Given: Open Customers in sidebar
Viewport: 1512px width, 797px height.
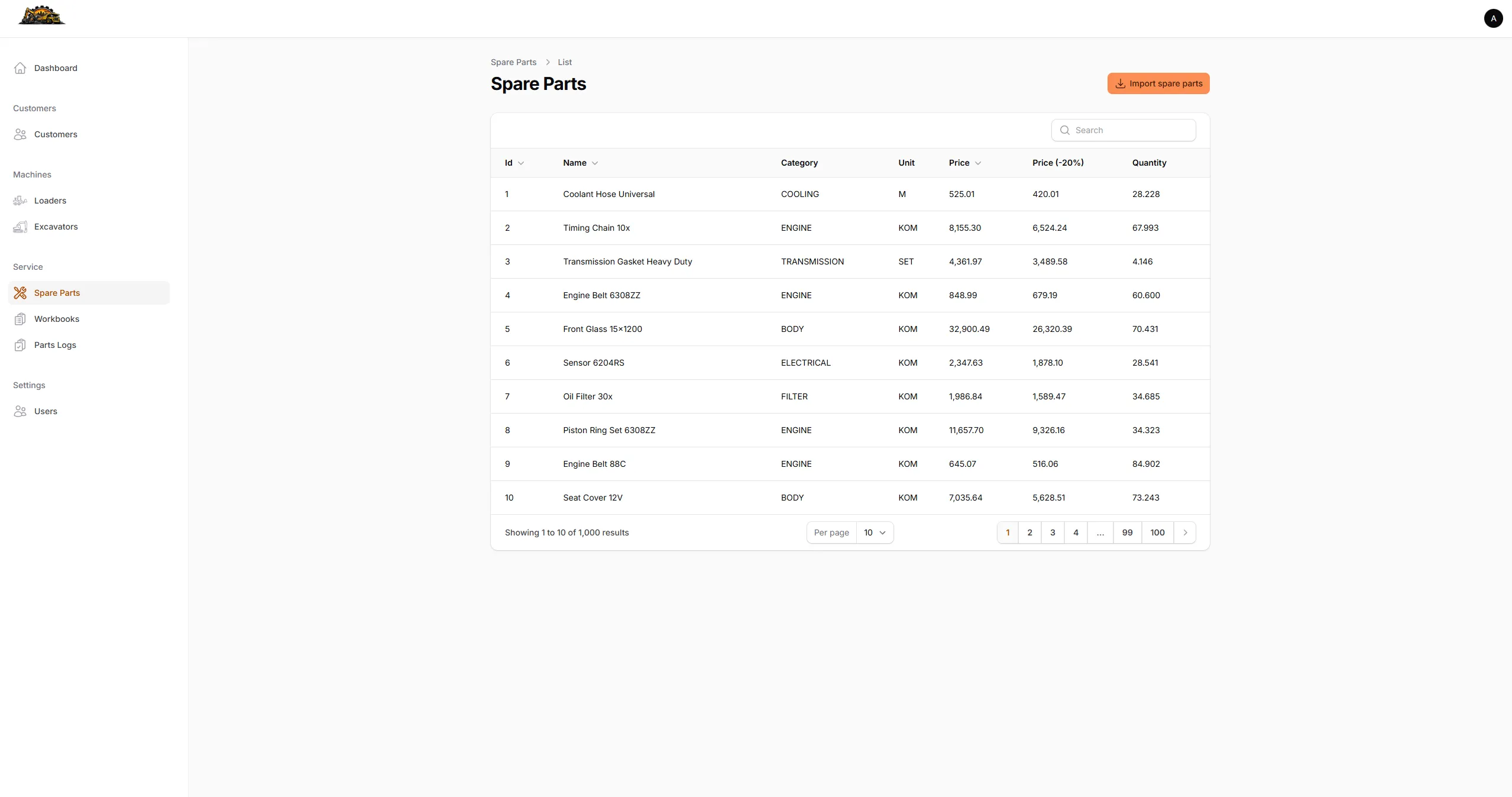Looking at the screenshot, I should pyautogui.click(x=89, y=134).
